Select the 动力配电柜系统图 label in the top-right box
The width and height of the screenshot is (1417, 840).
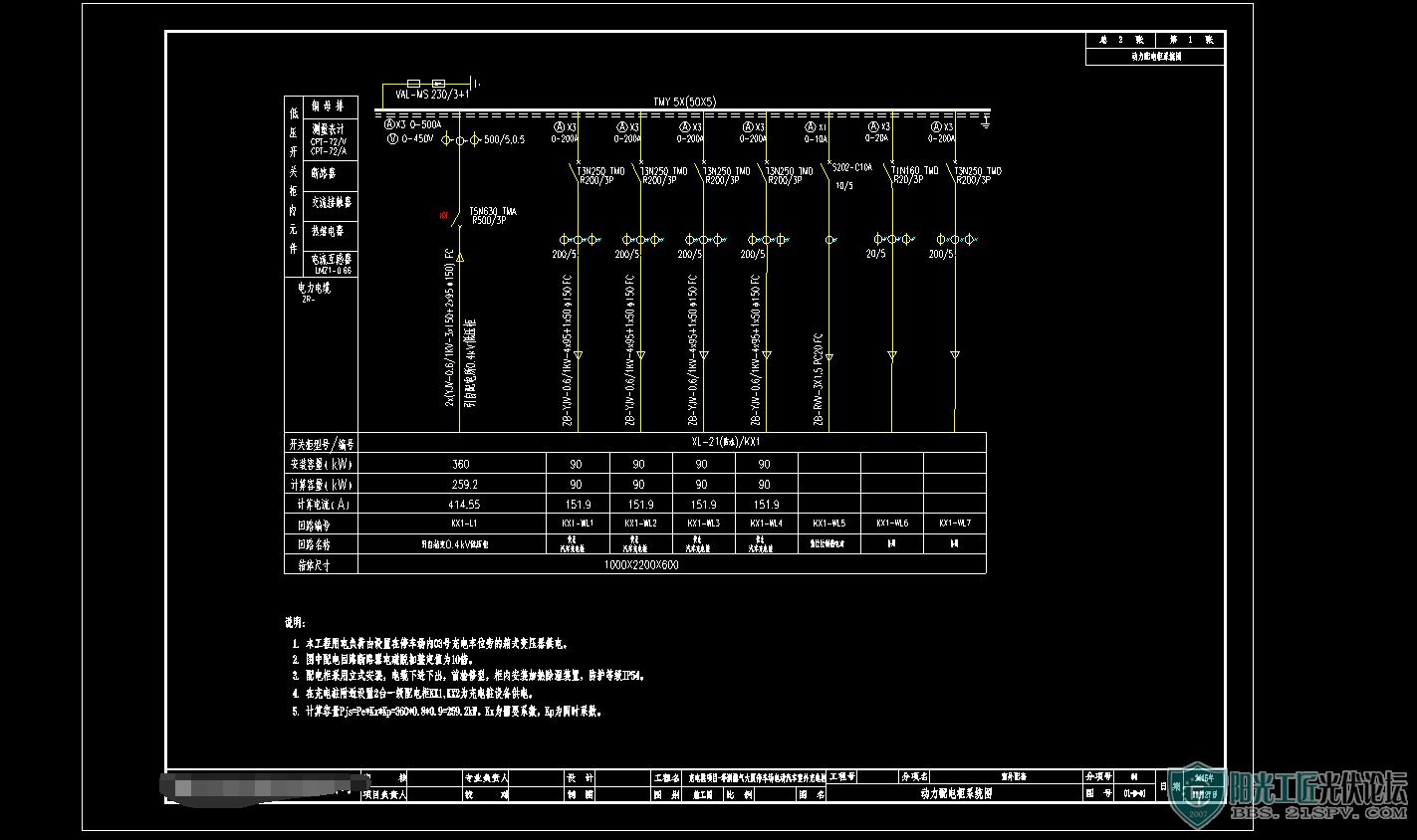1155,57
